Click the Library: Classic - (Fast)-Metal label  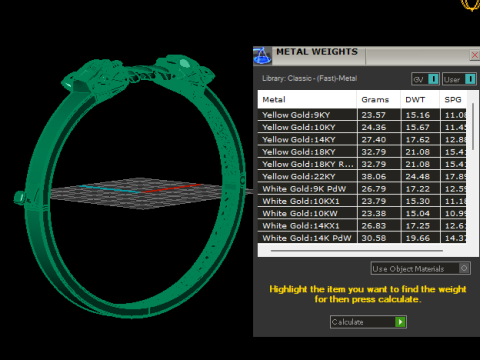click(309, 78)
